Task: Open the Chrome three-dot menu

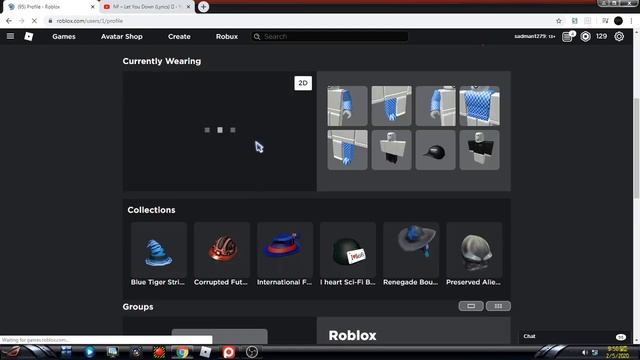Action: pos(631,21)
